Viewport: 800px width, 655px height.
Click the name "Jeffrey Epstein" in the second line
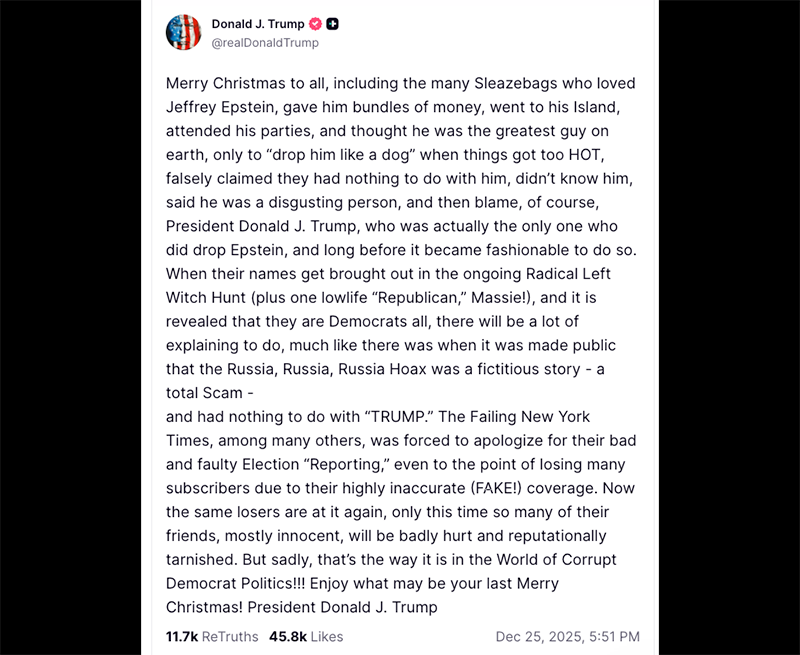tap(221, 107)
